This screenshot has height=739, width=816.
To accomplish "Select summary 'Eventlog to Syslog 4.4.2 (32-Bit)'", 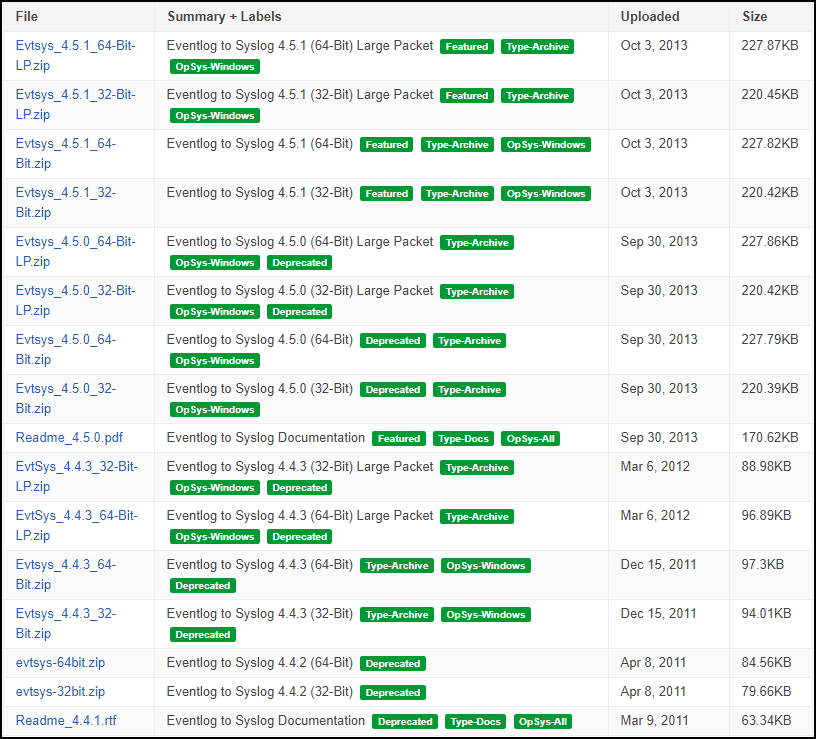I will [x=260, y=692].
